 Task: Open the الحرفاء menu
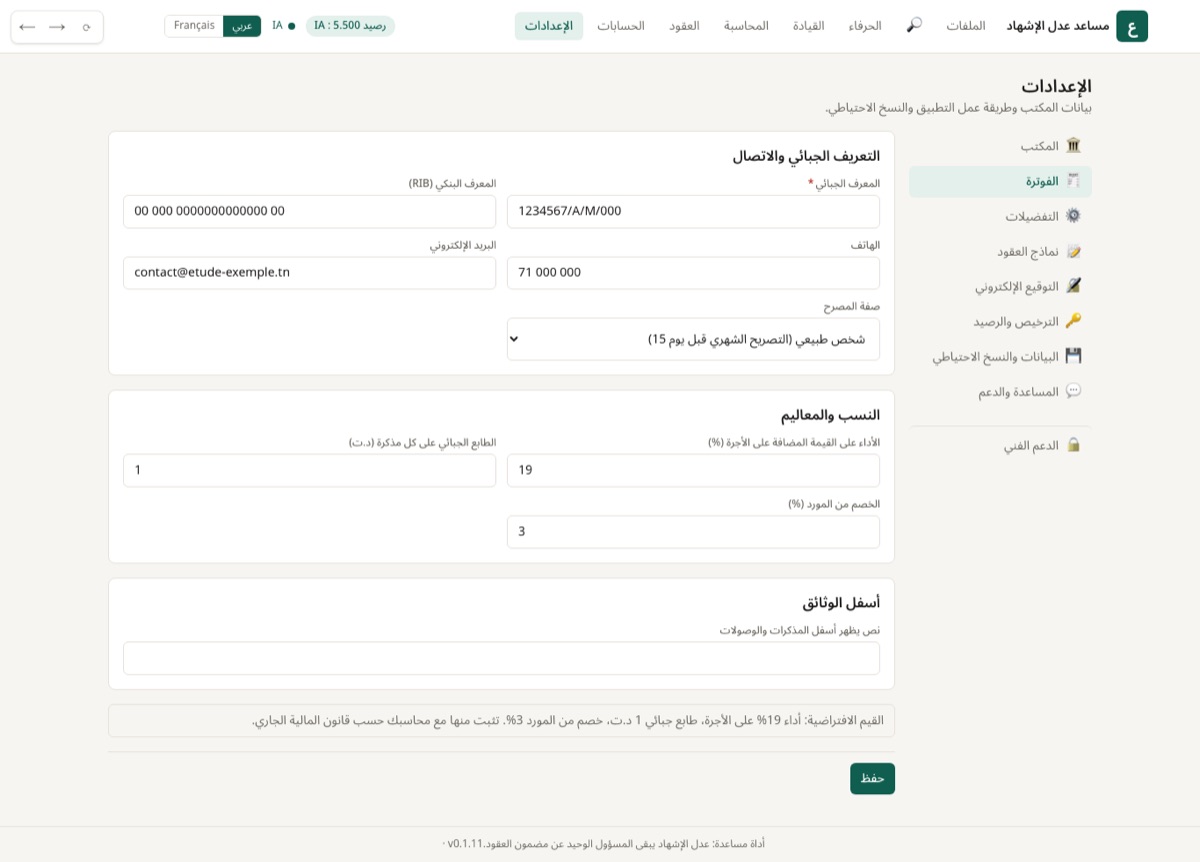click(x=865, y=26)
